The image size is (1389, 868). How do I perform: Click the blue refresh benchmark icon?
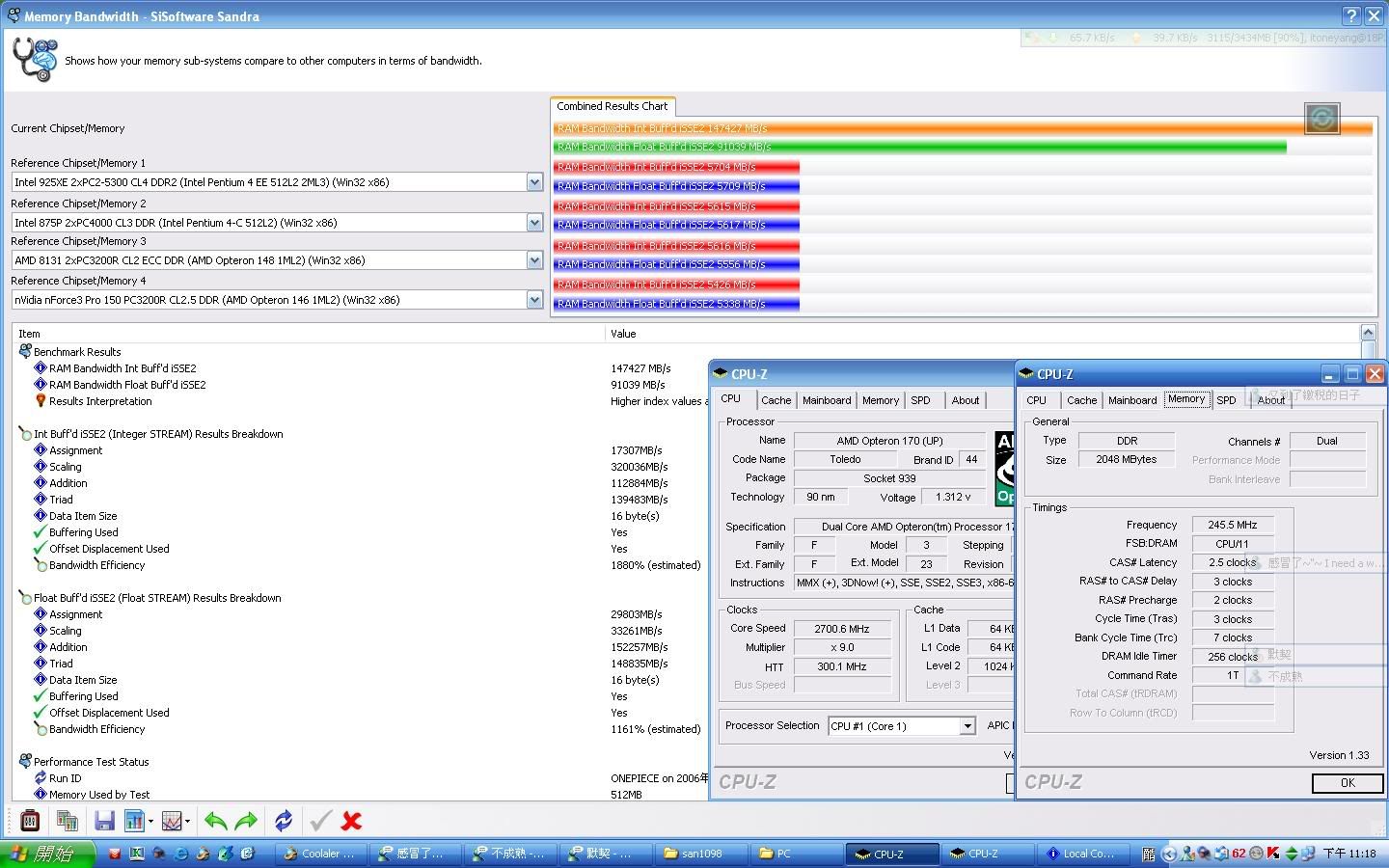[x=284, y=821]
